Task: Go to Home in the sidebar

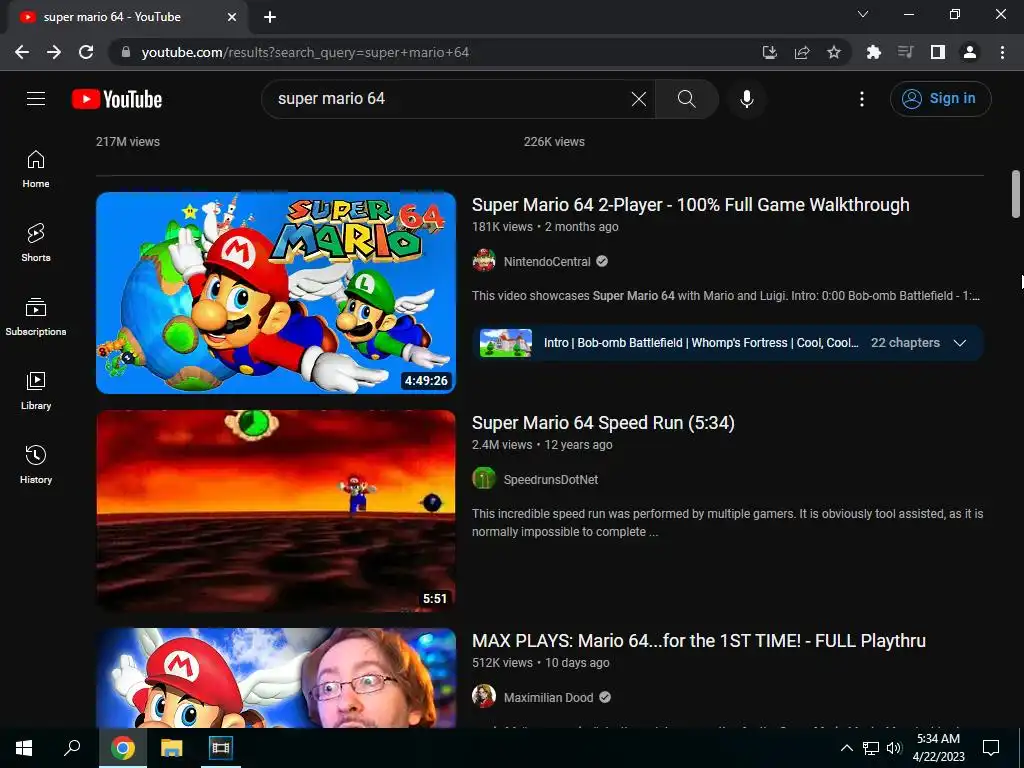Action: click(36, 169)
